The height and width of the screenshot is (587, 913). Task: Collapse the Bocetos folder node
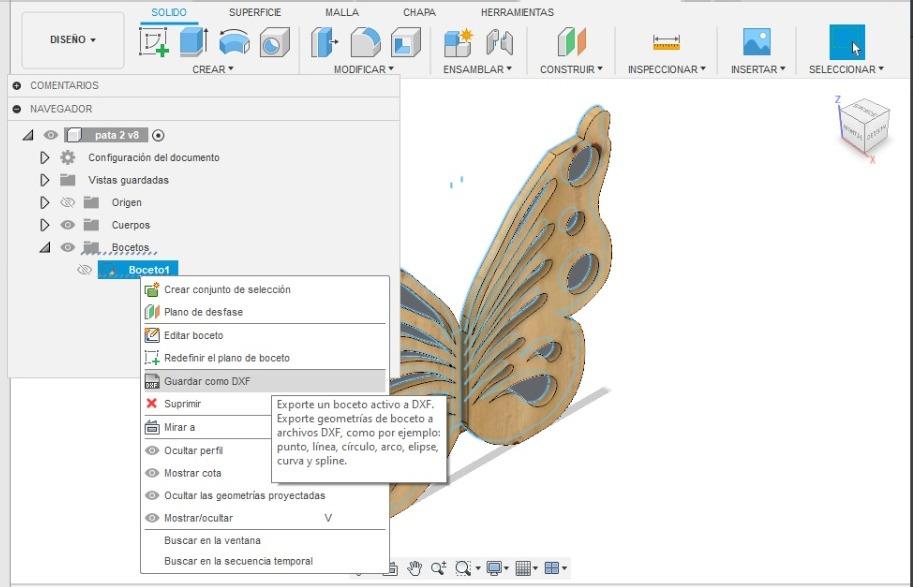[44, 247]
